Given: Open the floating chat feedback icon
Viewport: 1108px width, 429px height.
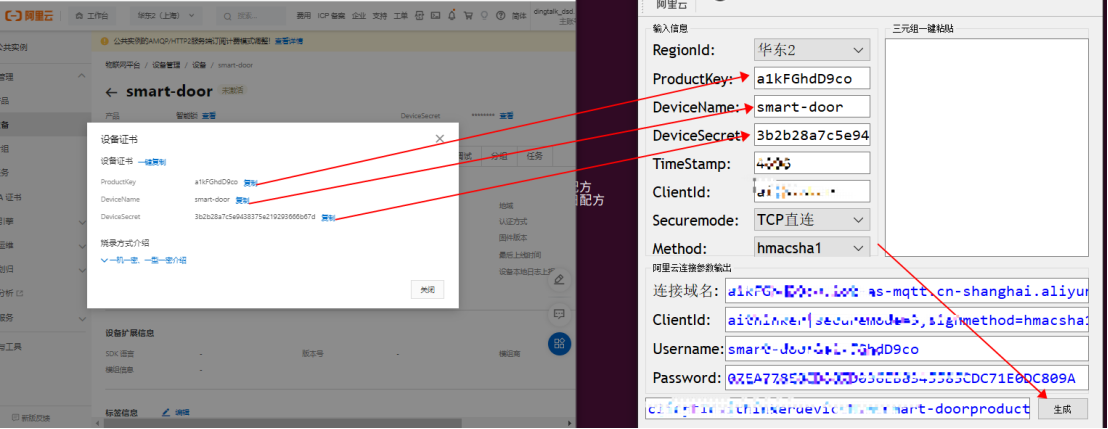Looking at the screenshot, I should coord(559,312).
